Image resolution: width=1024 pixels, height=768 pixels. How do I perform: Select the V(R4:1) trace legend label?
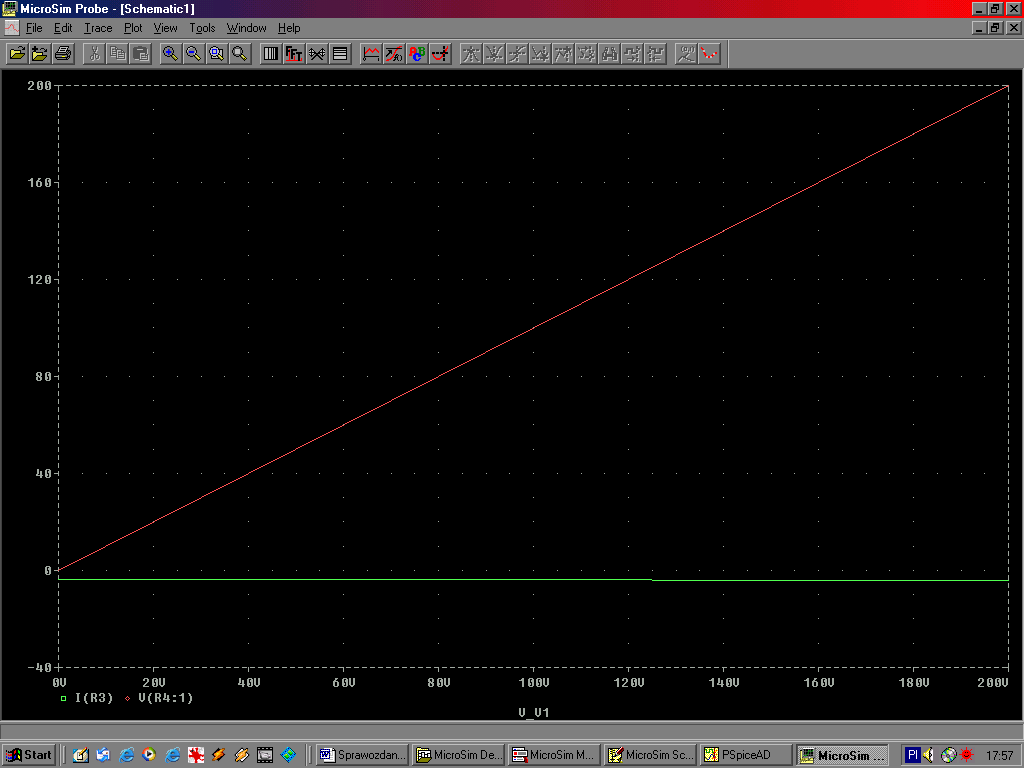(x=165, y=697)
